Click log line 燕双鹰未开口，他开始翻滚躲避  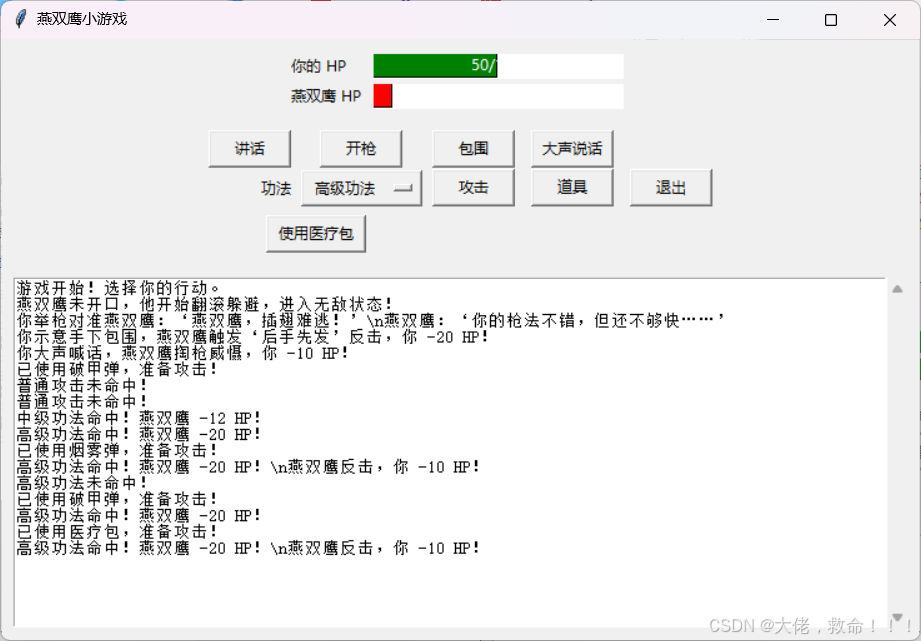coord(204,304)
